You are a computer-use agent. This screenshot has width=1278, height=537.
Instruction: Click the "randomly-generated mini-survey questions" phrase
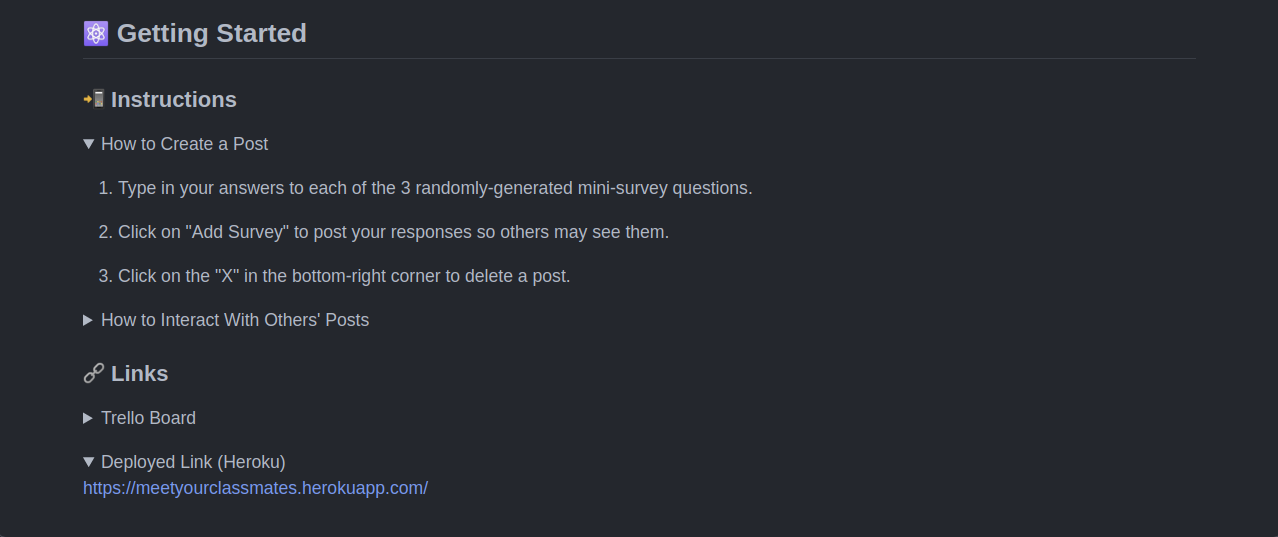click(x=583, y=188)
